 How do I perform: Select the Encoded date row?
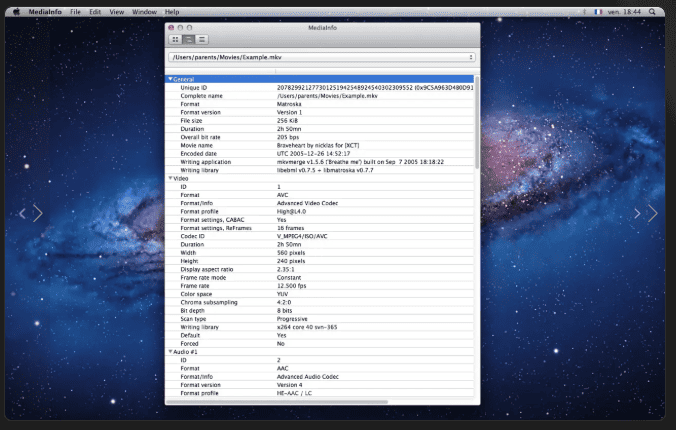[x=319, y=154]
